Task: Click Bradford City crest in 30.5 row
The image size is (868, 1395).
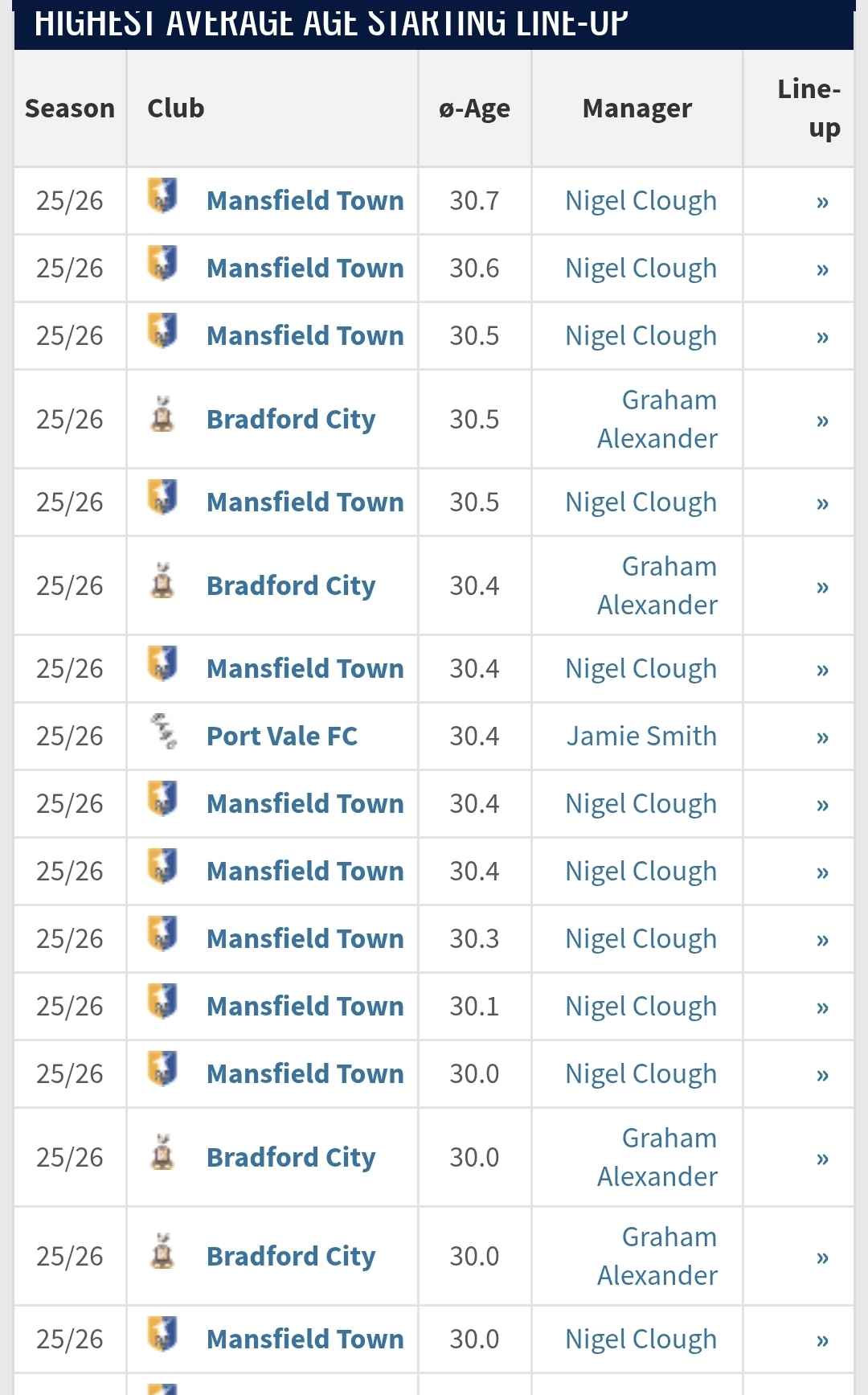Action: (x=162, y=414)
